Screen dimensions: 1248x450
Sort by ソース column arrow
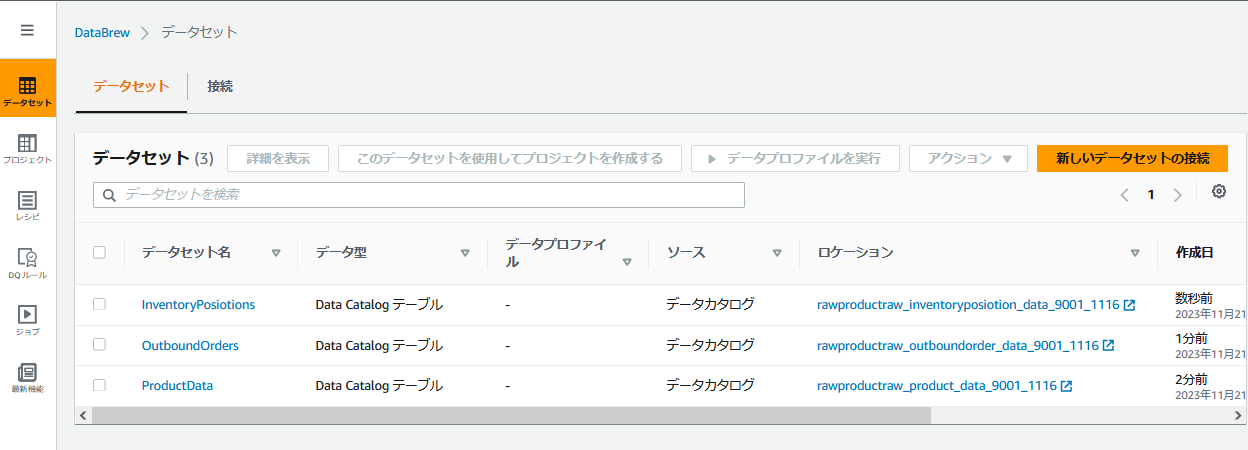pos(777,253)
